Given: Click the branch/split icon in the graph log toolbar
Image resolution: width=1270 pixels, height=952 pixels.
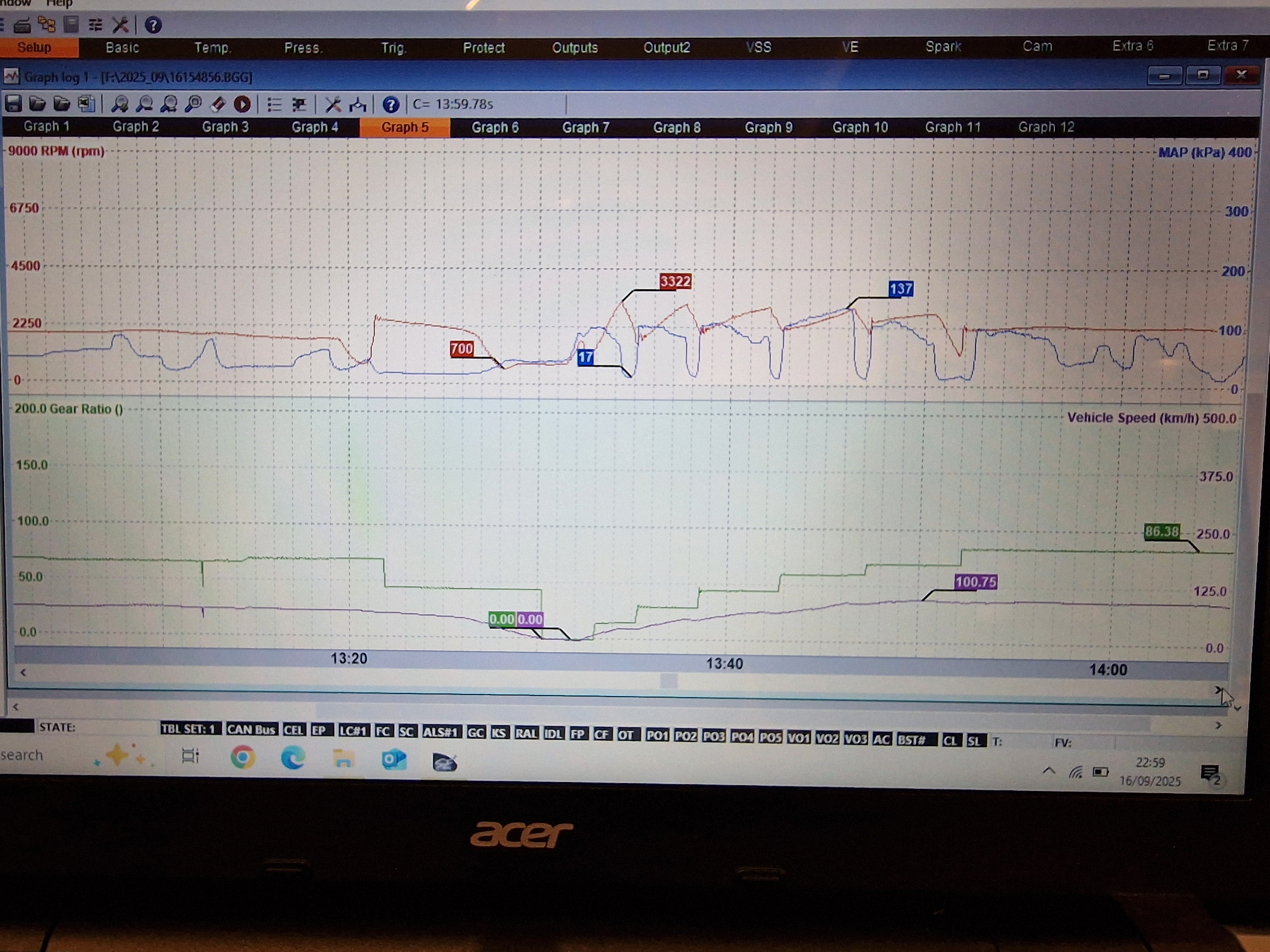Looking at the screenshot, I should point(358,104).
